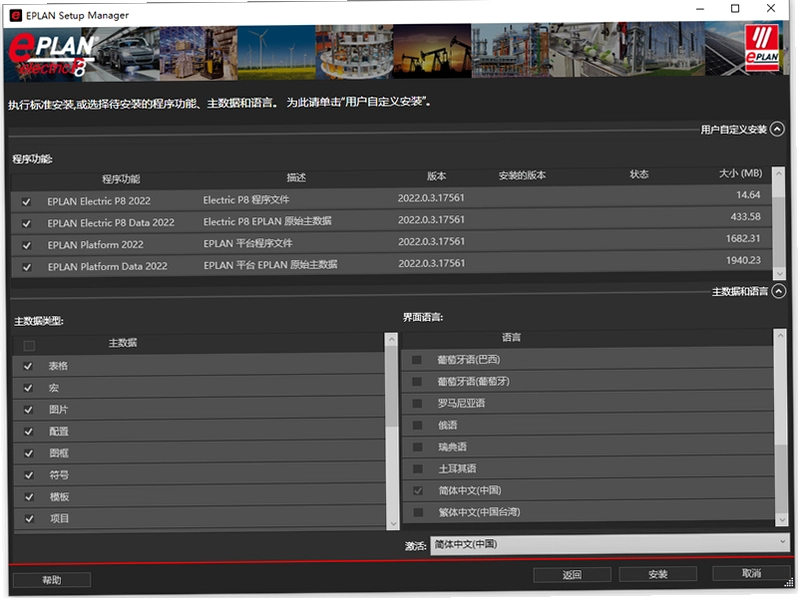
Task: Click the 语言 column header
Action: [x=511, y=337]
